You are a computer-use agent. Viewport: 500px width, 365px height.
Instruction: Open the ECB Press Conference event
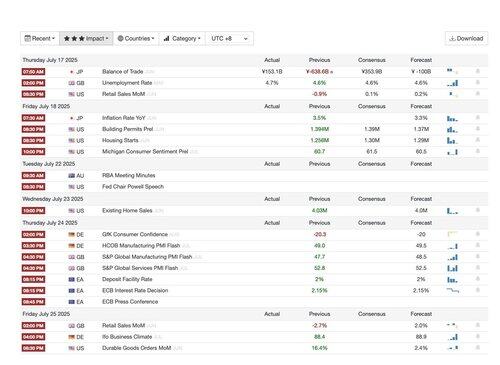tap(130, 302)
